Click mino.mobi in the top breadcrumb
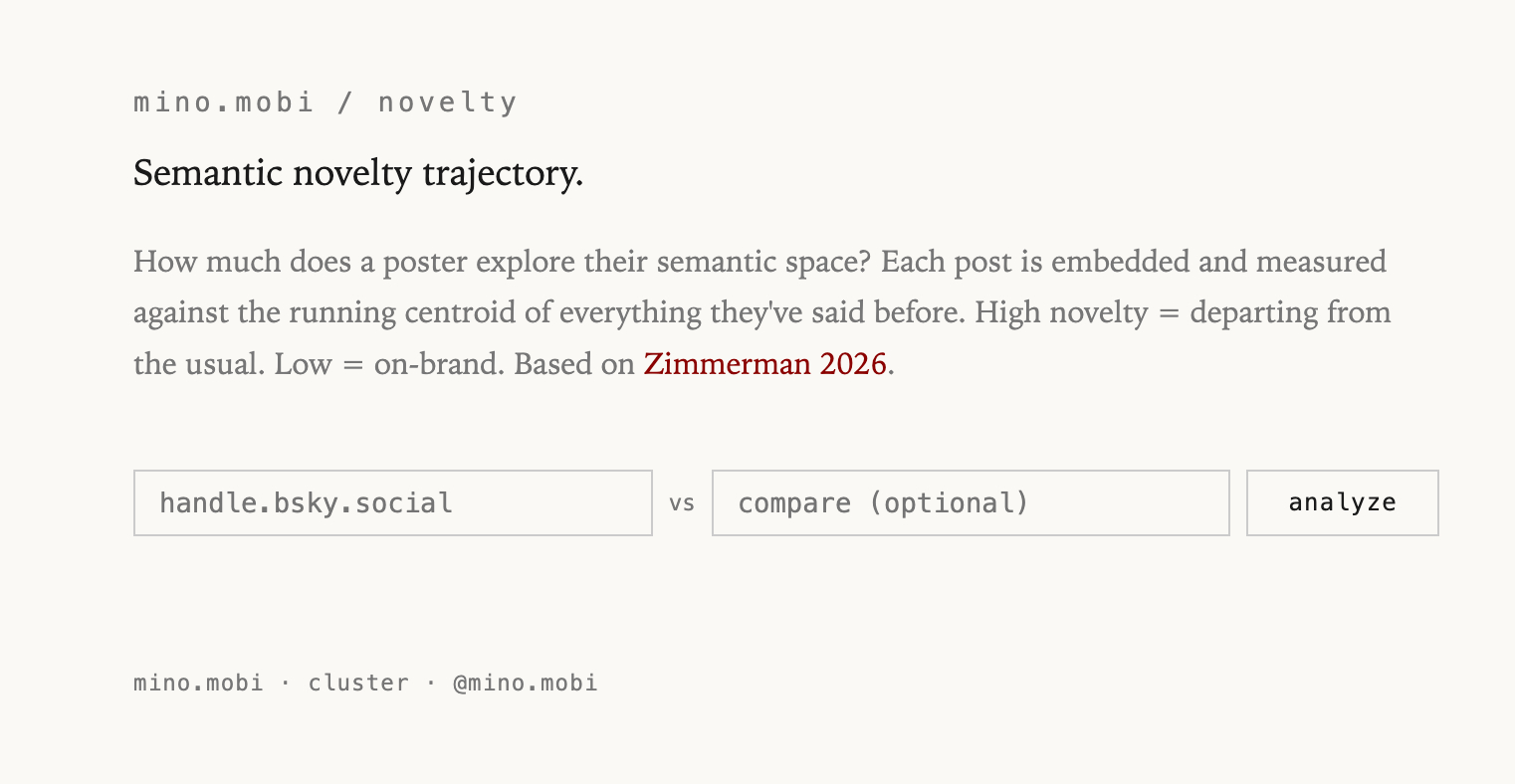This screenshot has width=1515, height=784. 224,102
